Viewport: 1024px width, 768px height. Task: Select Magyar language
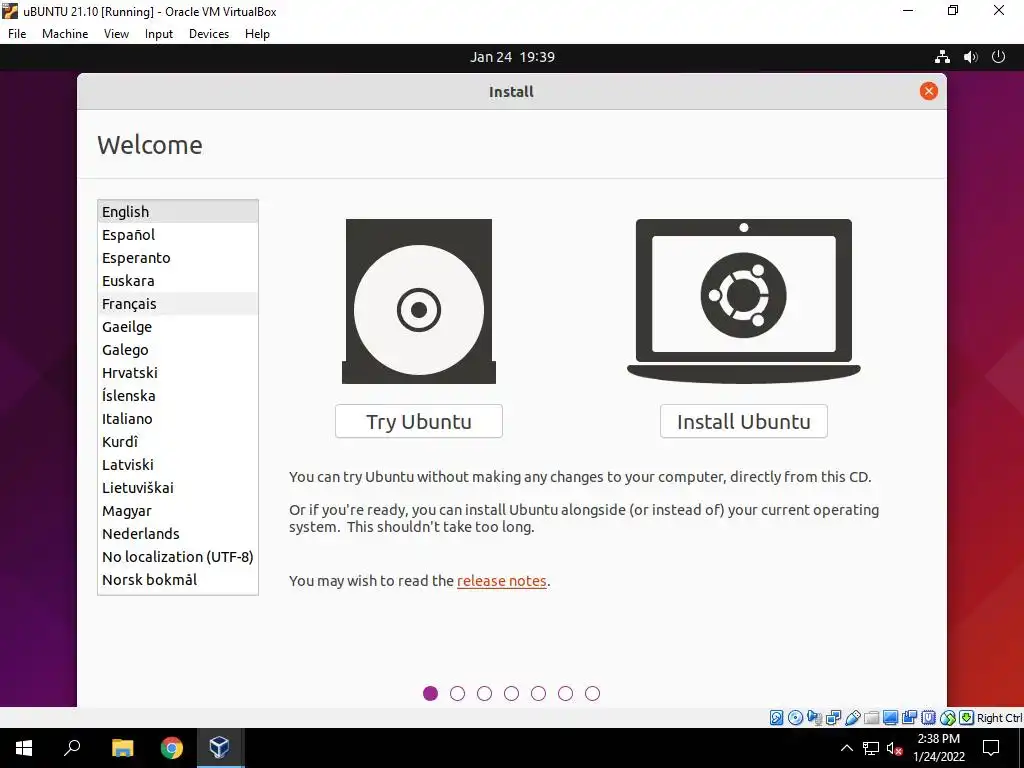pyautogui.click(x=178, y=511)
